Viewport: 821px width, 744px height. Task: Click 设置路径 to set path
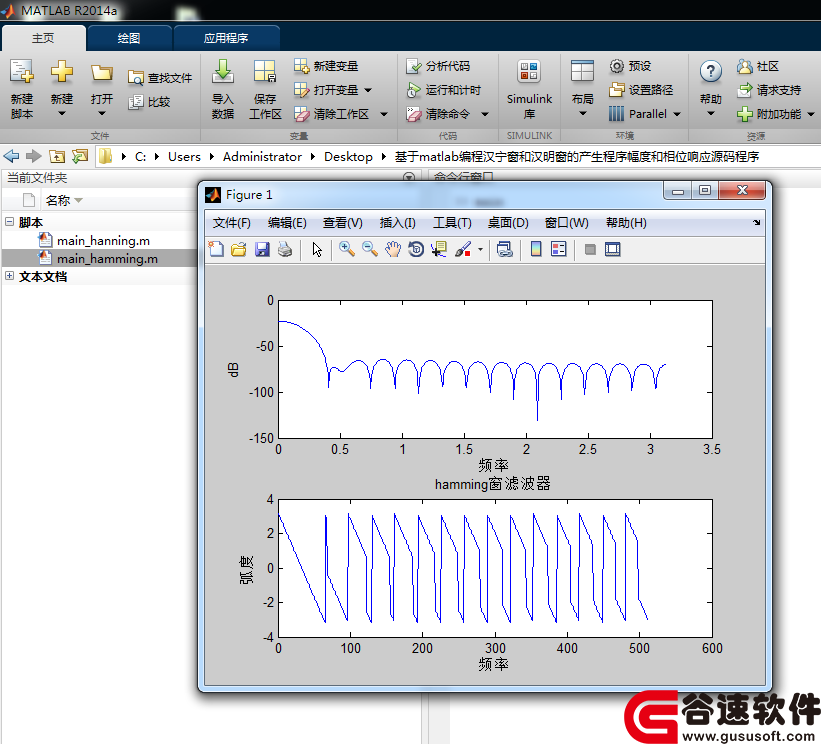(x=641, y=90)
